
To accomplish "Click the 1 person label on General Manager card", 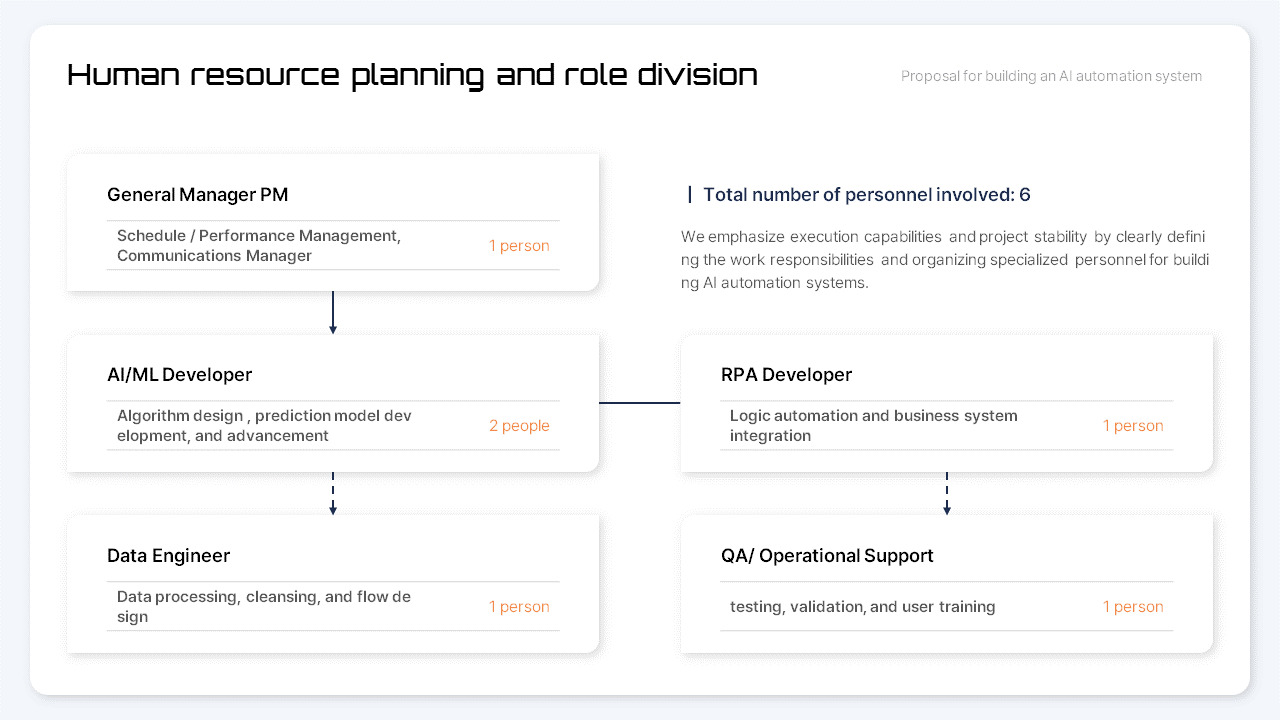I will (x=519, y=245).
